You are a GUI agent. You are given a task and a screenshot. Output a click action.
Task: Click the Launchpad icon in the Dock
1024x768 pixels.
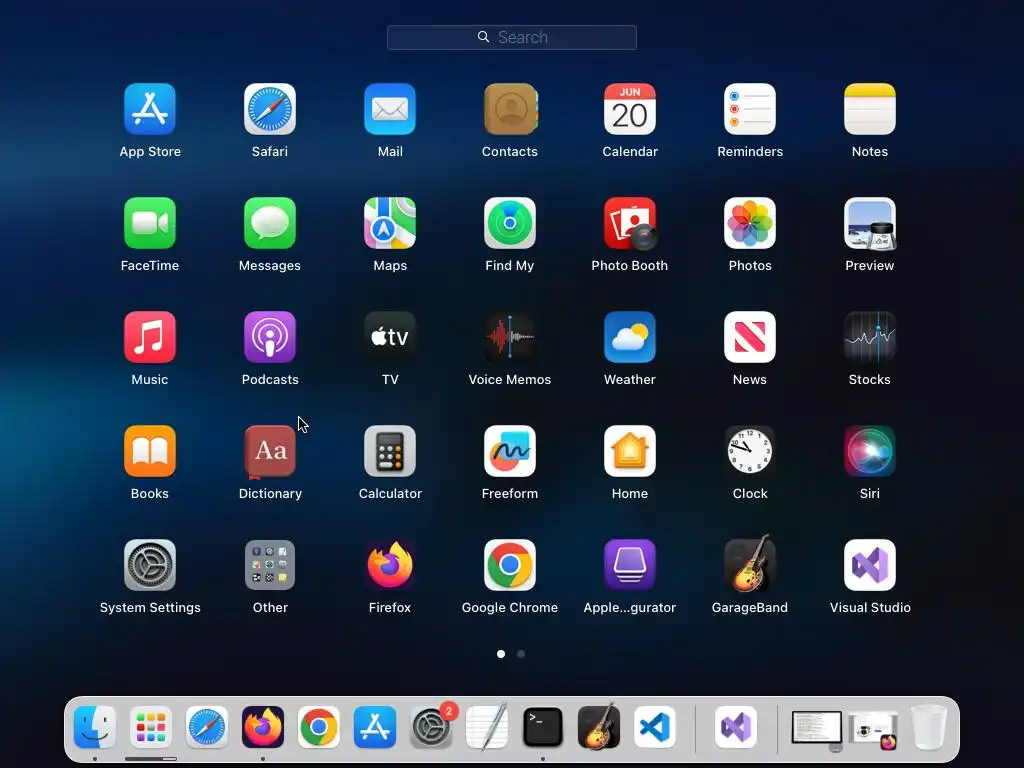[x=151, y=727]
